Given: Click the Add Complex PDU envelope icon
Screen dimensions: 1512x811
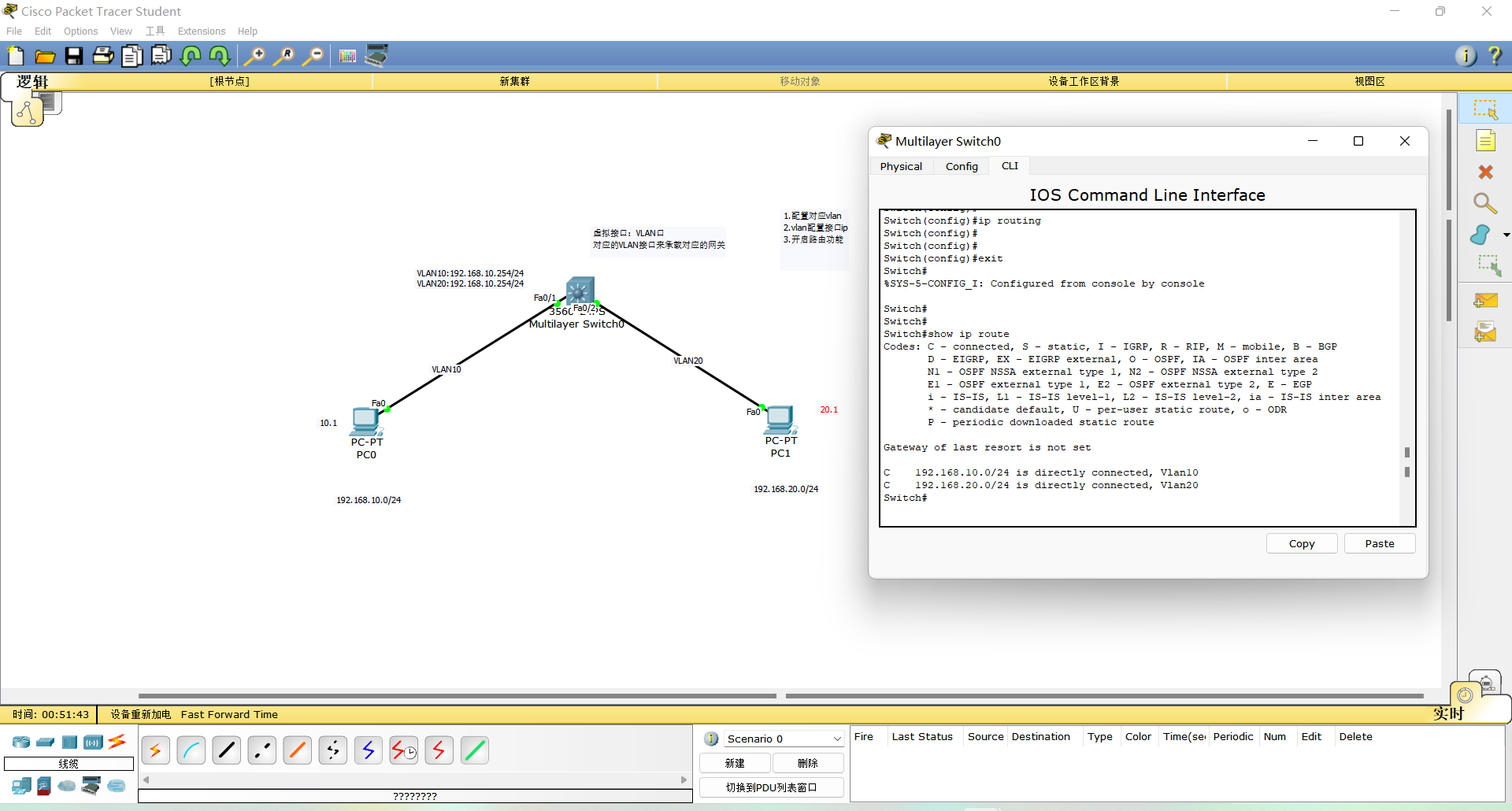Looking at the screenshot, I should point(1485,332).
